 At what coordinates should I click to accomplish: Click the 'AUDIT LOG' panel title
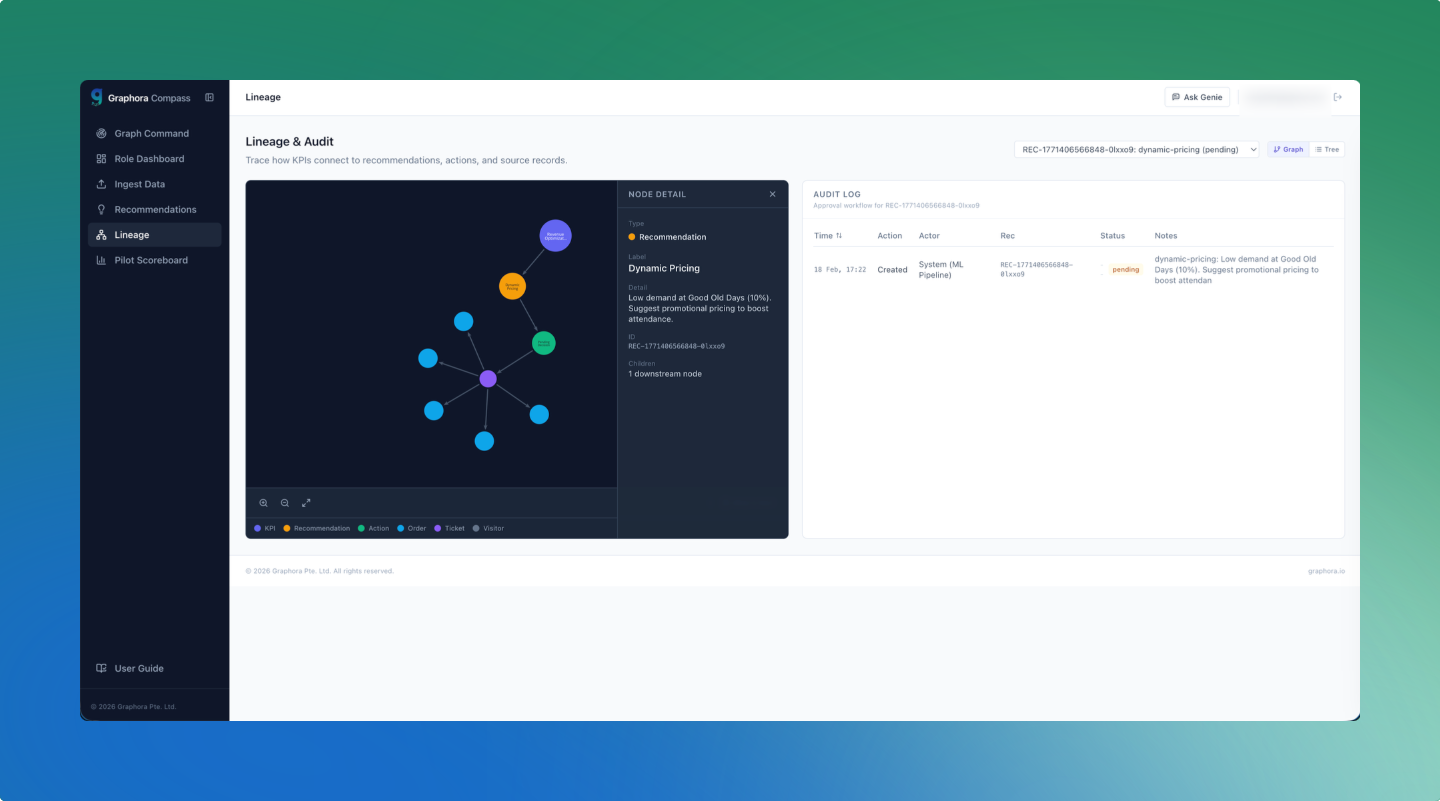(837, 194)
